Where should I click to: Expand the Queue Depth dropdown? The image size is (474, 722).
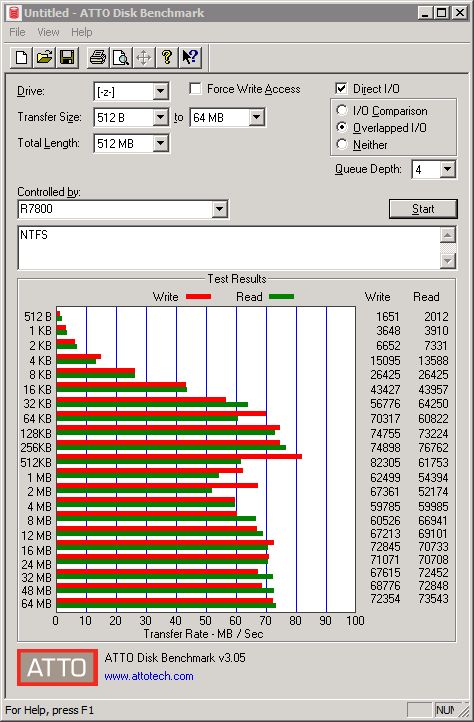(x=448, y=169)
